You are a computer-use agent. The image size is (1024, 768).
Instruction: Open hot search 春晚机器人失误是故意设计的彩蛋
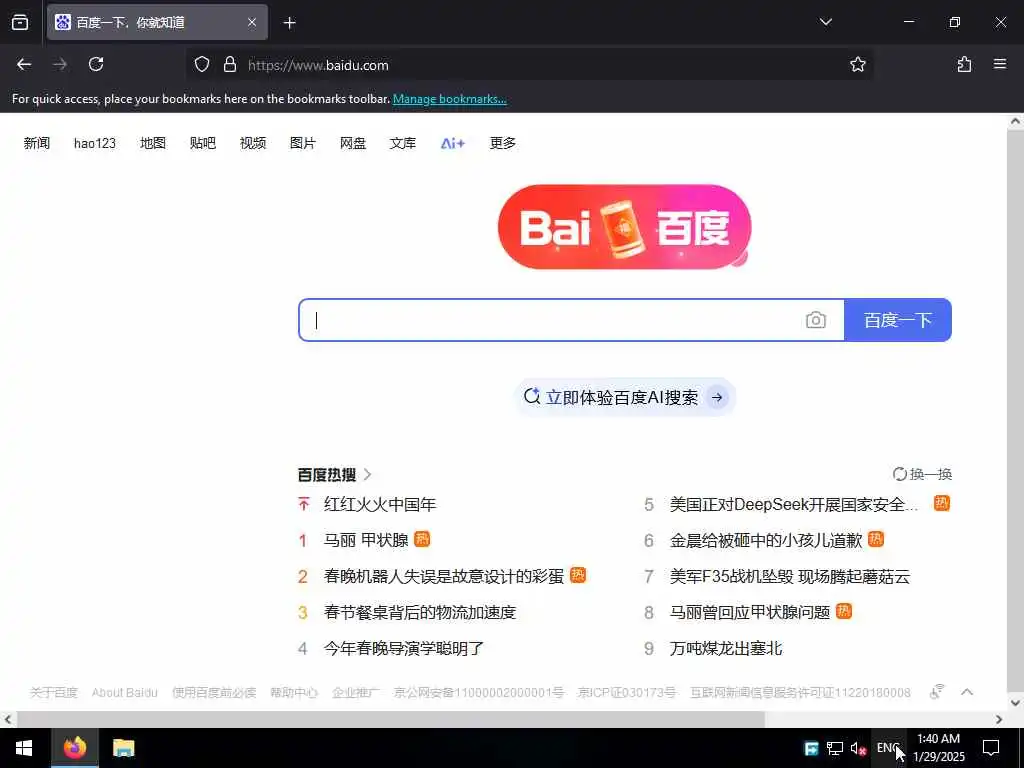tap(443, 576)
